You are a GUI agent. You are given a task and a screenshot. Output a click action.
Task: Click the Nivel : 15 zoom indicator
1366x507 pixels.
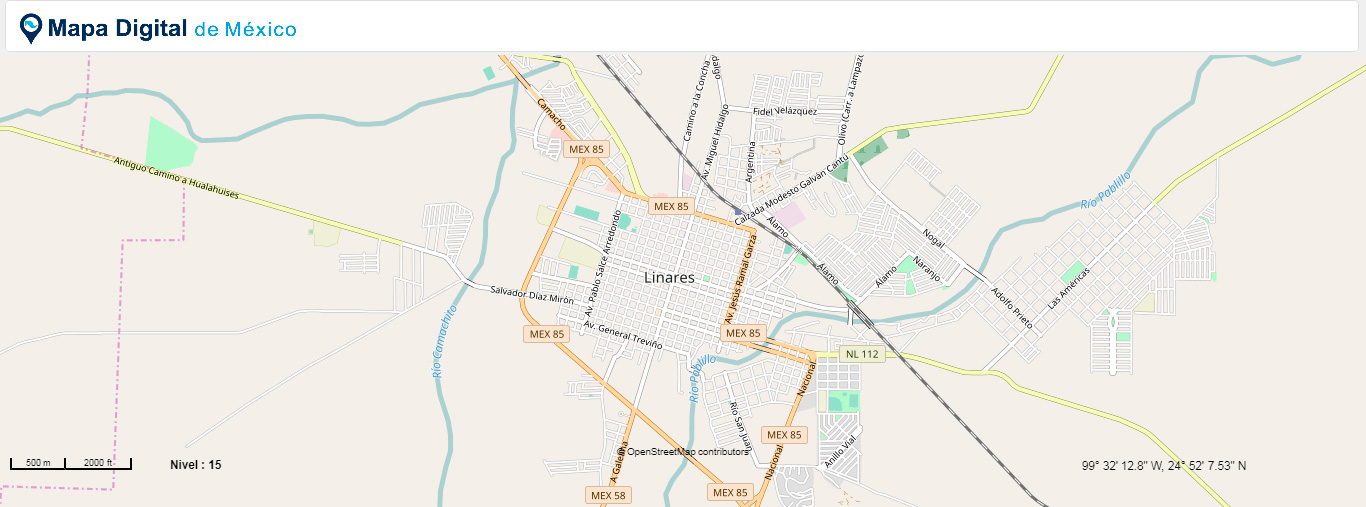[x=196, y=465]
